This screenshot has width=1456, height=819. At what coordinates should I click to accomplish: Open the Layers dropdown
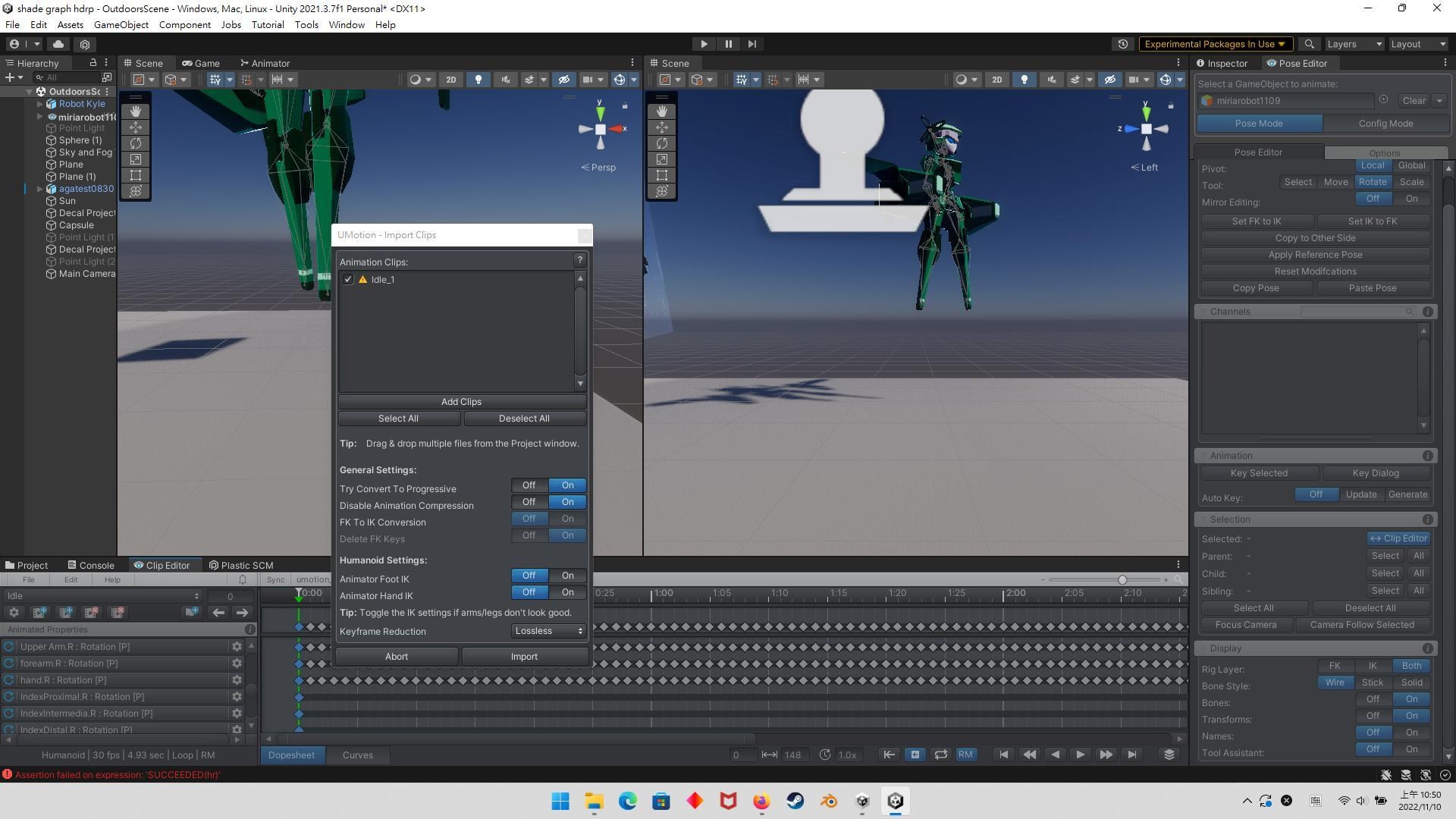click(x=1354, y=44)
